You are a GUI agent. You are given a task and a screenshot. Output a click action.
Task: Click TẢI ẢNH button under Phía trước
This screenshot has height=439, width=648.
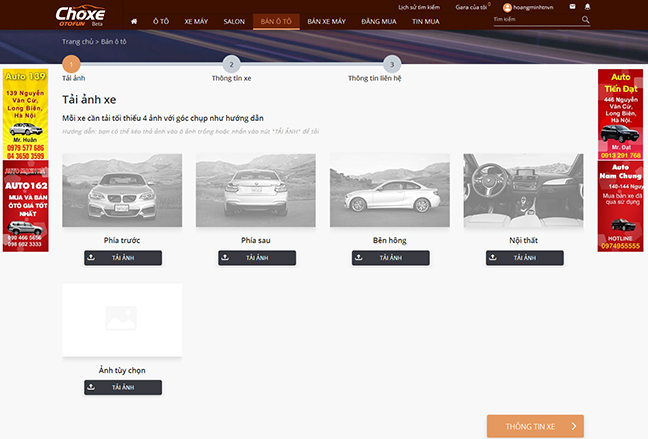click(123, 258)
